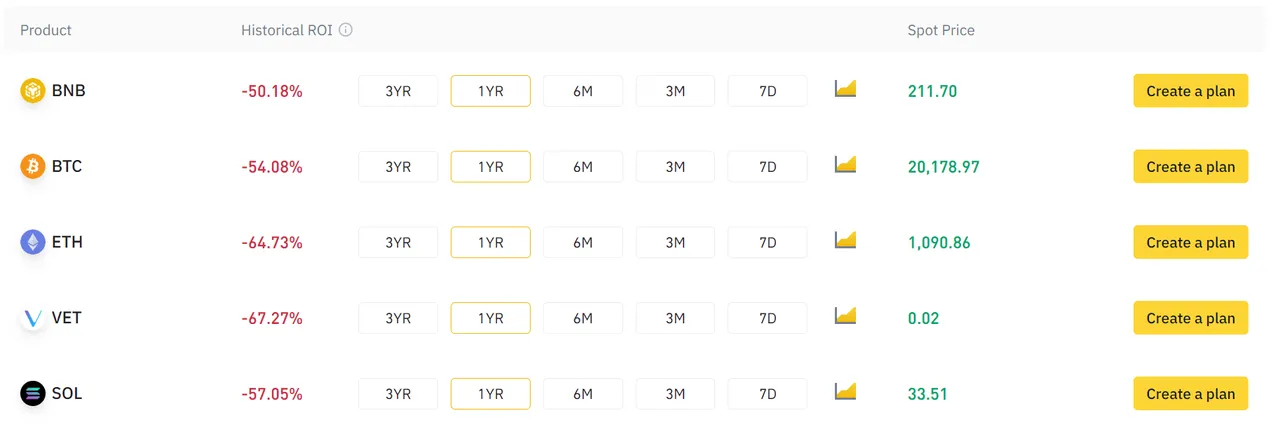Select 7D period for BNB
Viewport: 1280px width, 423px height.
(768, 91)
